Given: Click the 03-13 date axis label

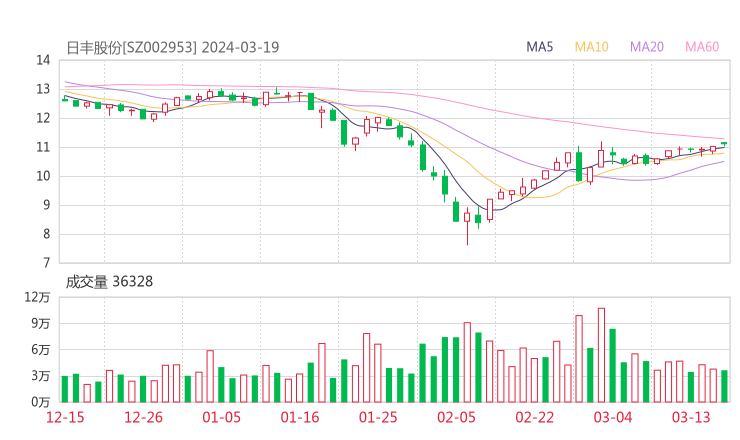Looking at the screenshot, I should [691, 417].
